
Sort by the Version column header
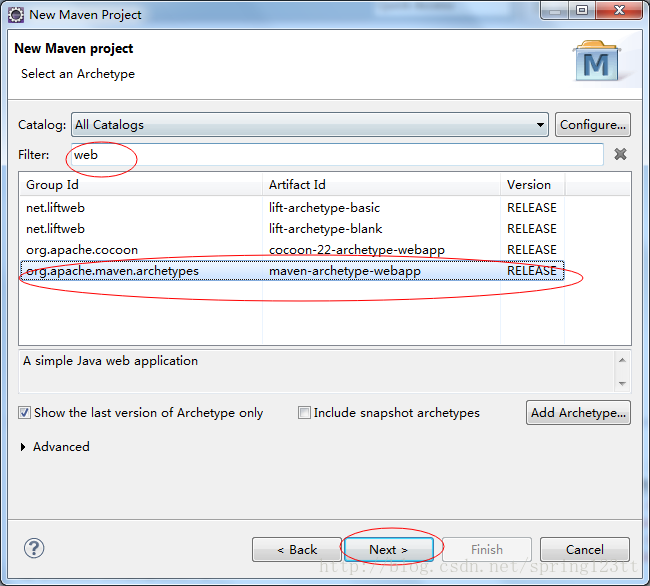[x=532, y=184]
